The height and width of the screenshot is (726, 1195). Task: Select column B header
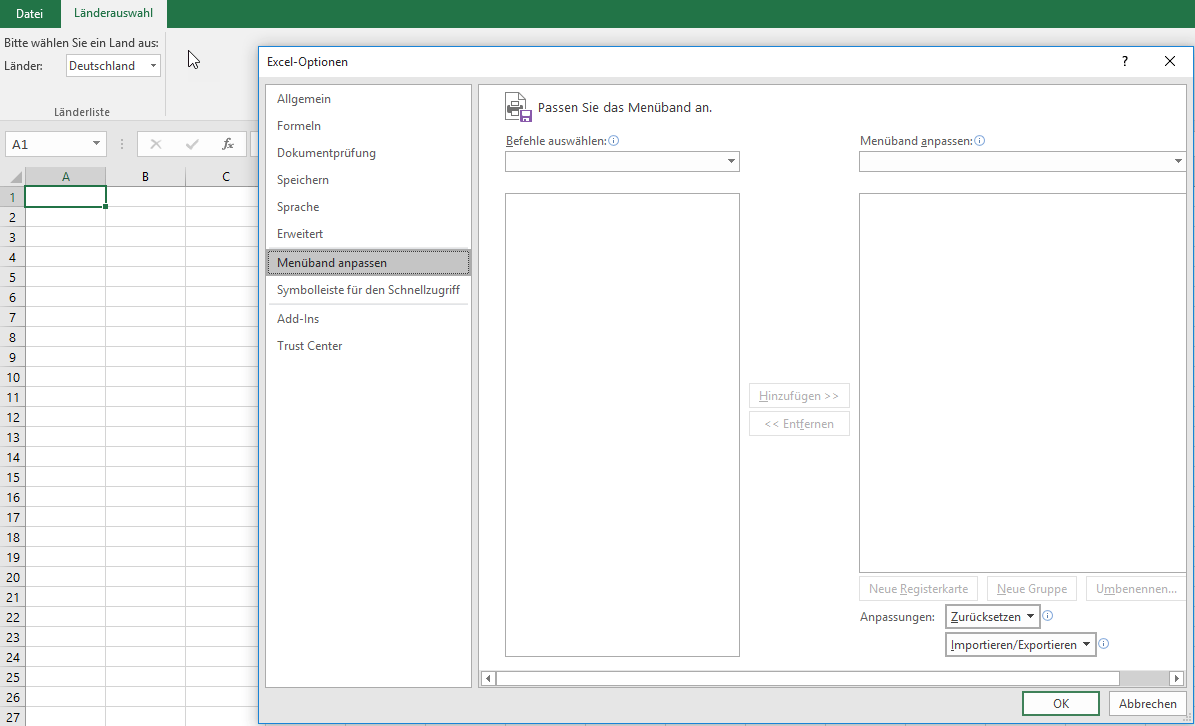145,176
